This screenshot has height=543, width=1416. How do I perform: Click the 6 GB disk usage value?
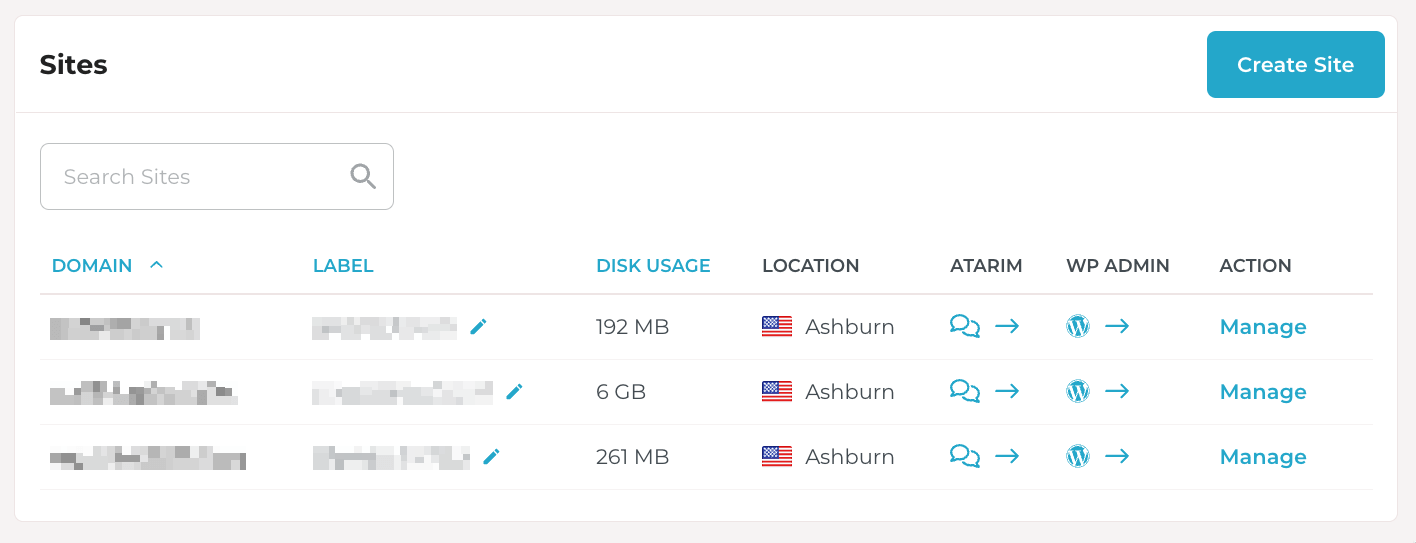621,392
